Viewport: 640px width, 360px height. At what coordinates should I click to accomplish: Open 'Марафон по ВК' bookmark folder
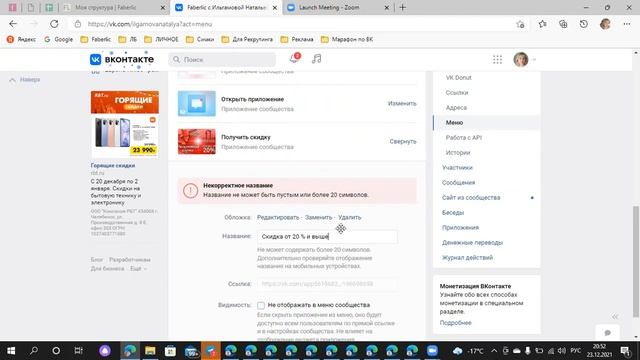(347, 40)
